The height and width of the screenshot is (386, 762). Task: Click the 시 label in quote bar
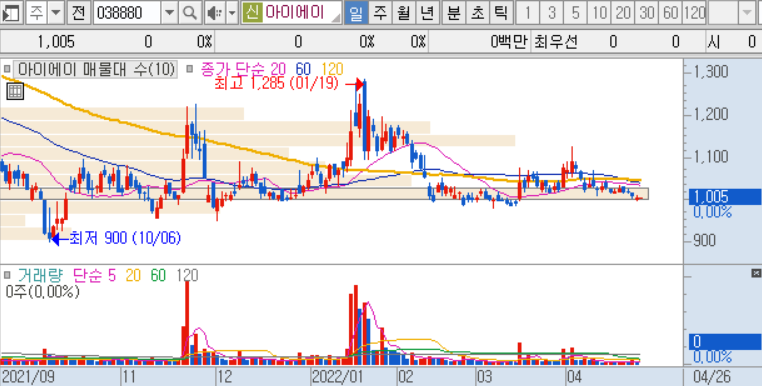(713, 42)
